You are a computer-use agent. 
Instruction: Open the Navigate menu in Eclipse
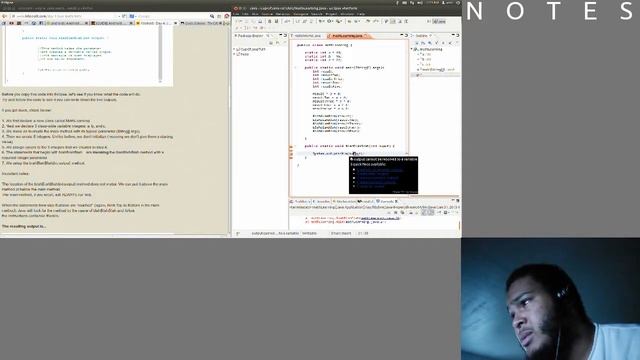click(x=301, y=14)
